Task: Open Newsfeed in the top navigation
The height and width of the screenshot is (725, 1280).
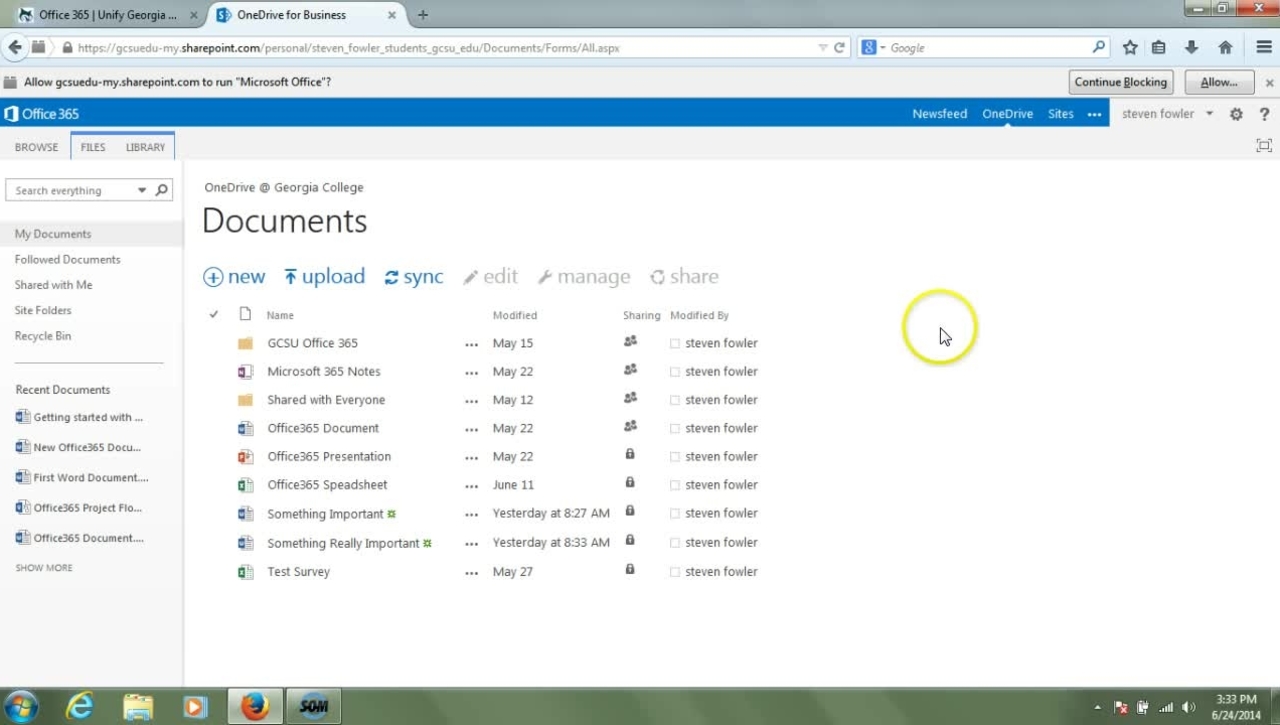Action: [940, 114]
